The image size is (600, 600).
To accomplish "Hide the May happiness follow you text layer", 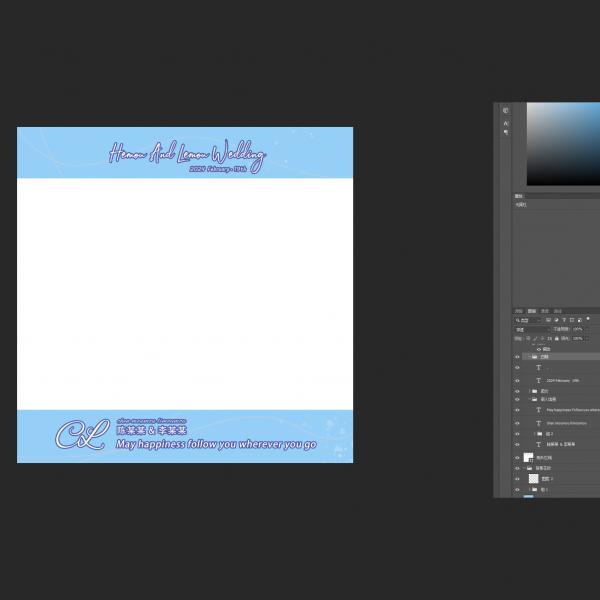I will click(x=517, y=410).
